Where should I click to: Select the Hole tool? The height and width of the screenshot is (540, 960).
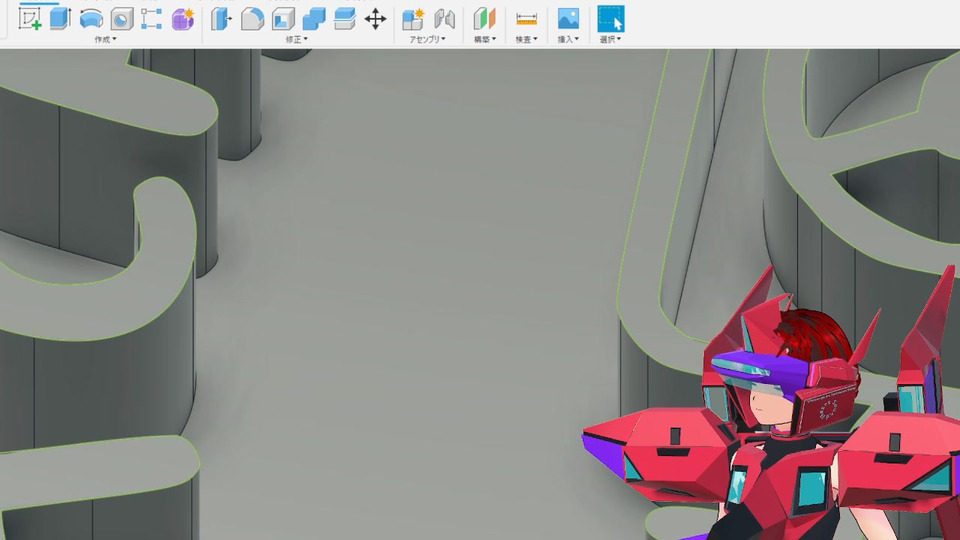pyautogui.click(x=122, y=19)
